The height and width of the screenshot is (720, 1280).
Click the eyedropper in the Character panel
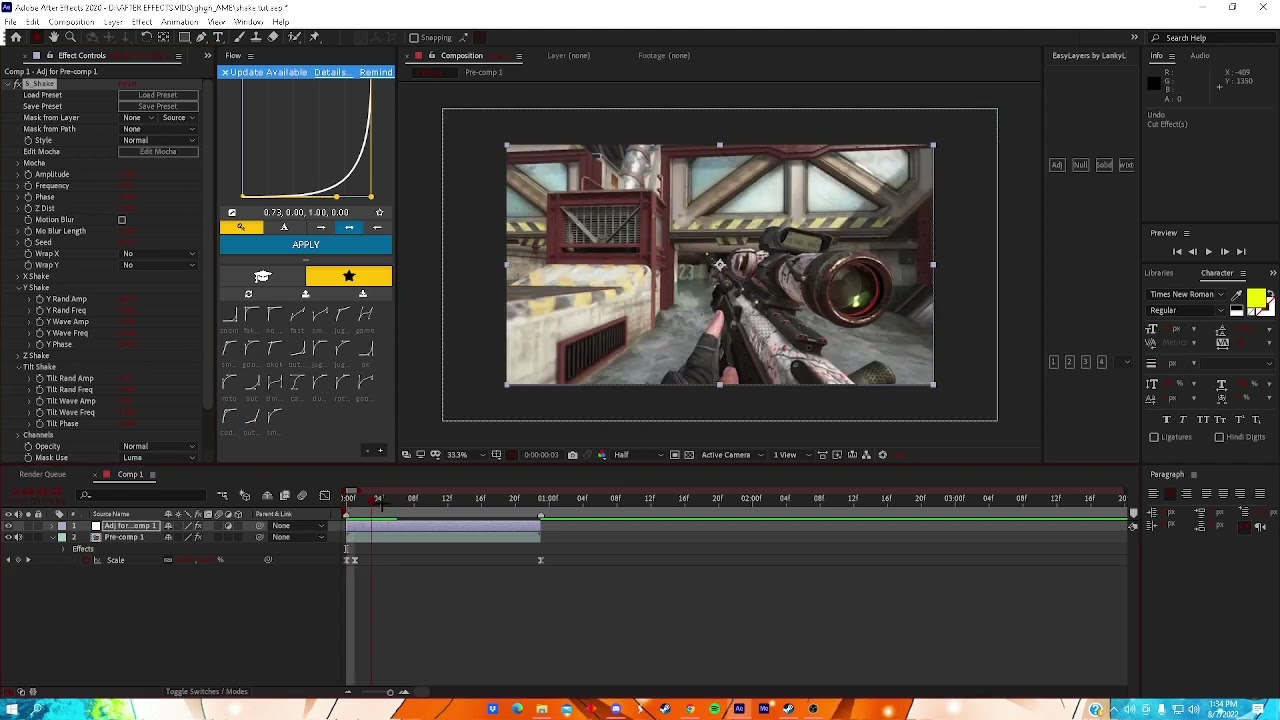pyautogui.click(x=1237, y=295)
